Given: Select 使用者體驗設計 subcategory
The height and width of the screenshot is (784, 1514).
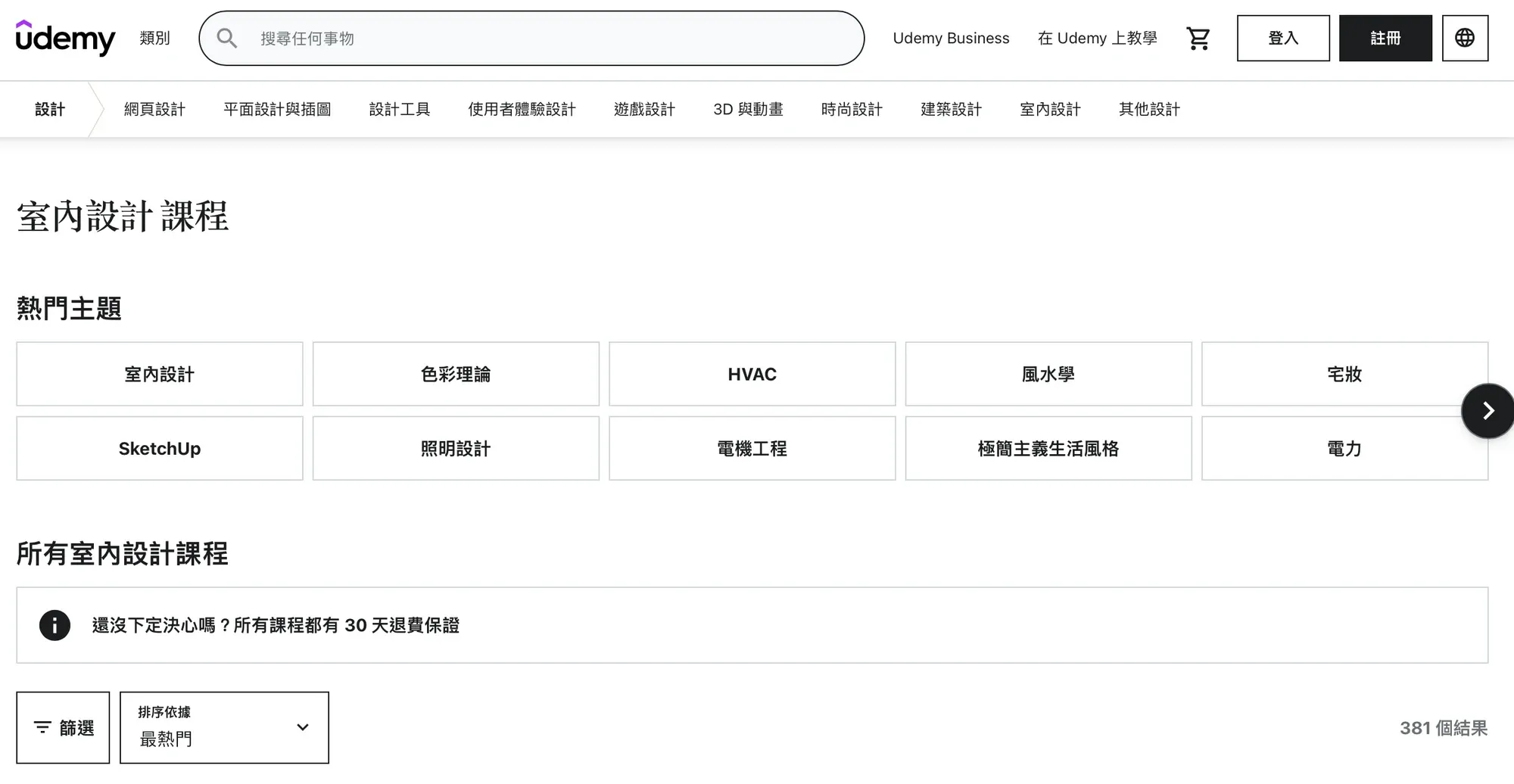Looking at the screenshot, I should [522, 109].
